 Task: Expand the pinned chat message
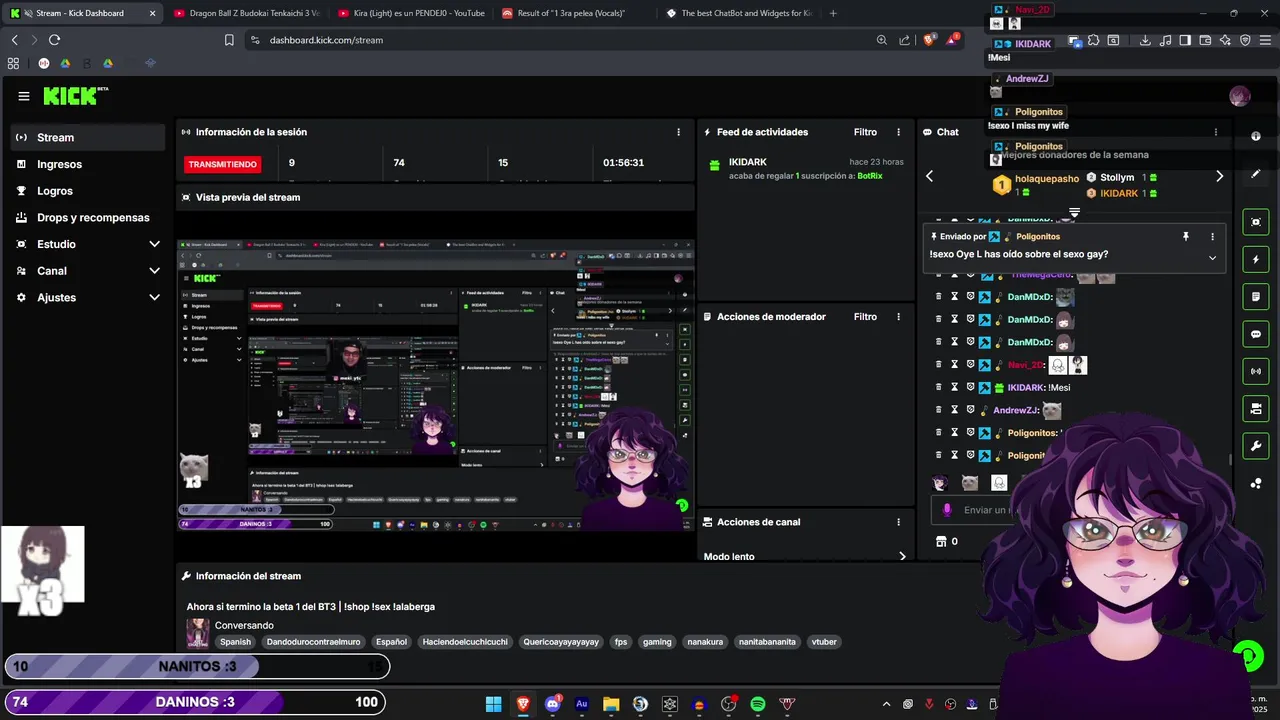click(x=1212, y=258)
